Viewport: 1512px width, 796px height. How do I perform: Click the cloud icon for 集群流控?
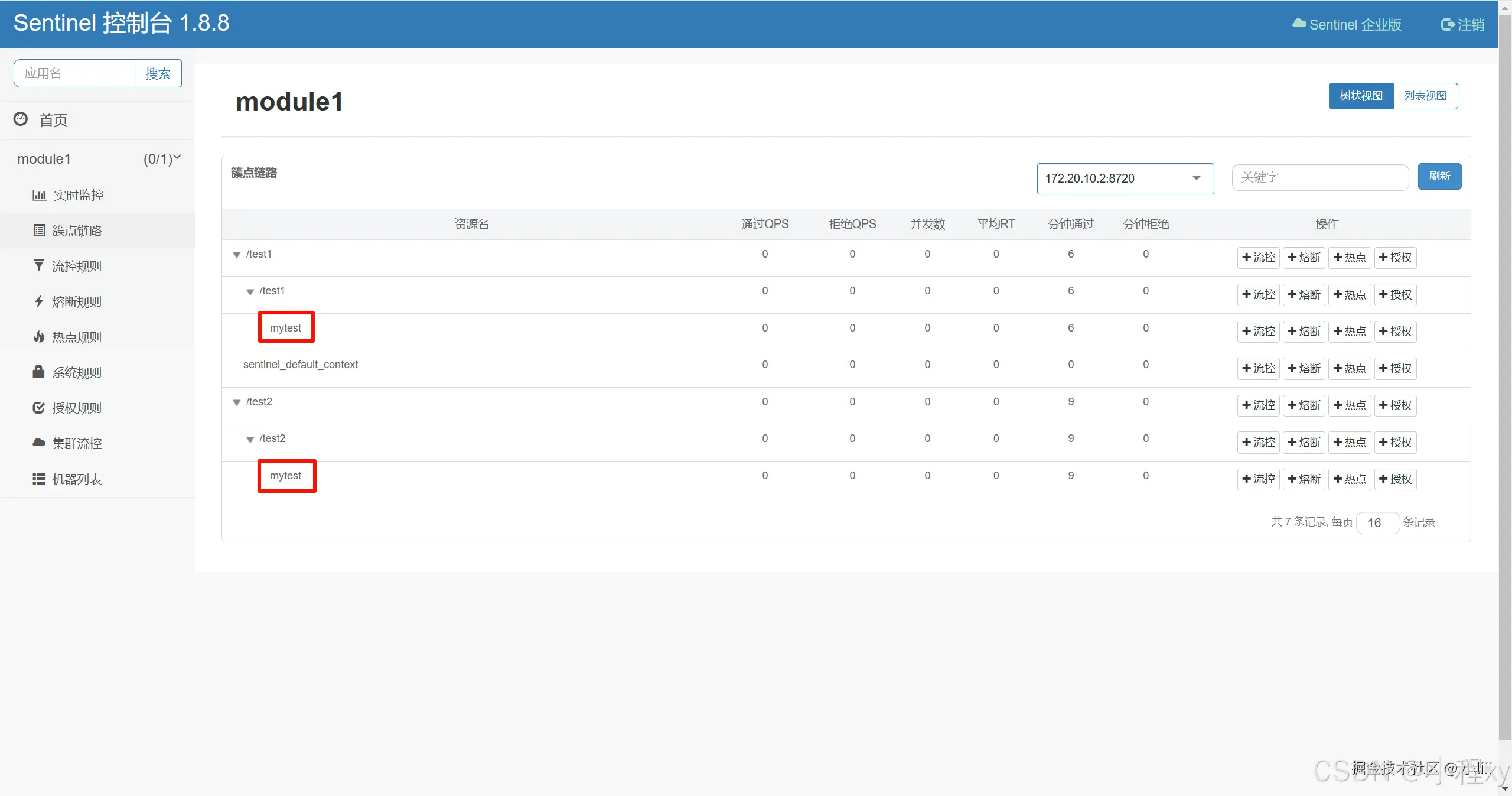(x=39, y=443)
